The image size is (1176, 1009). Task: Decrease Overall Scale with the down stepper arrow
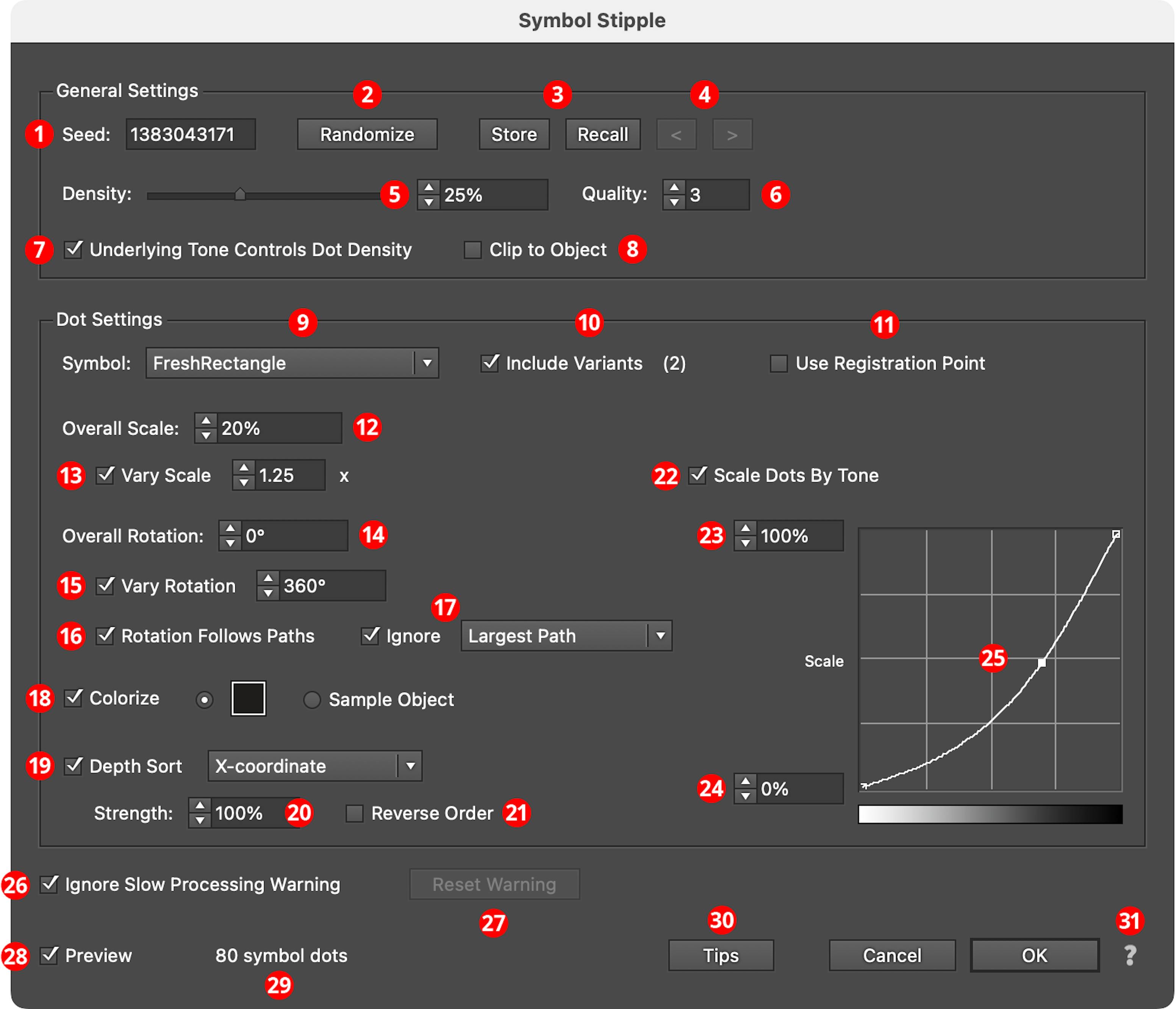206,436
